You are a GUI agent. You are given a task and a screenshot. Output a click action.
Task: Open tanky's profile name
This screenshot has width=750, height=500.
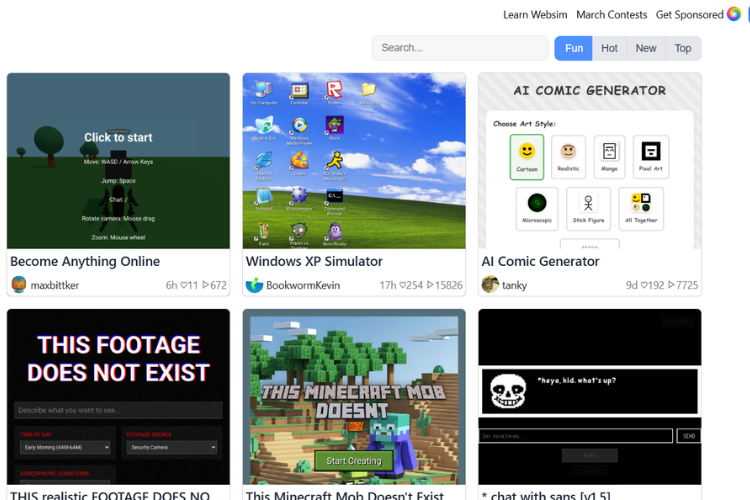[514, 285]
